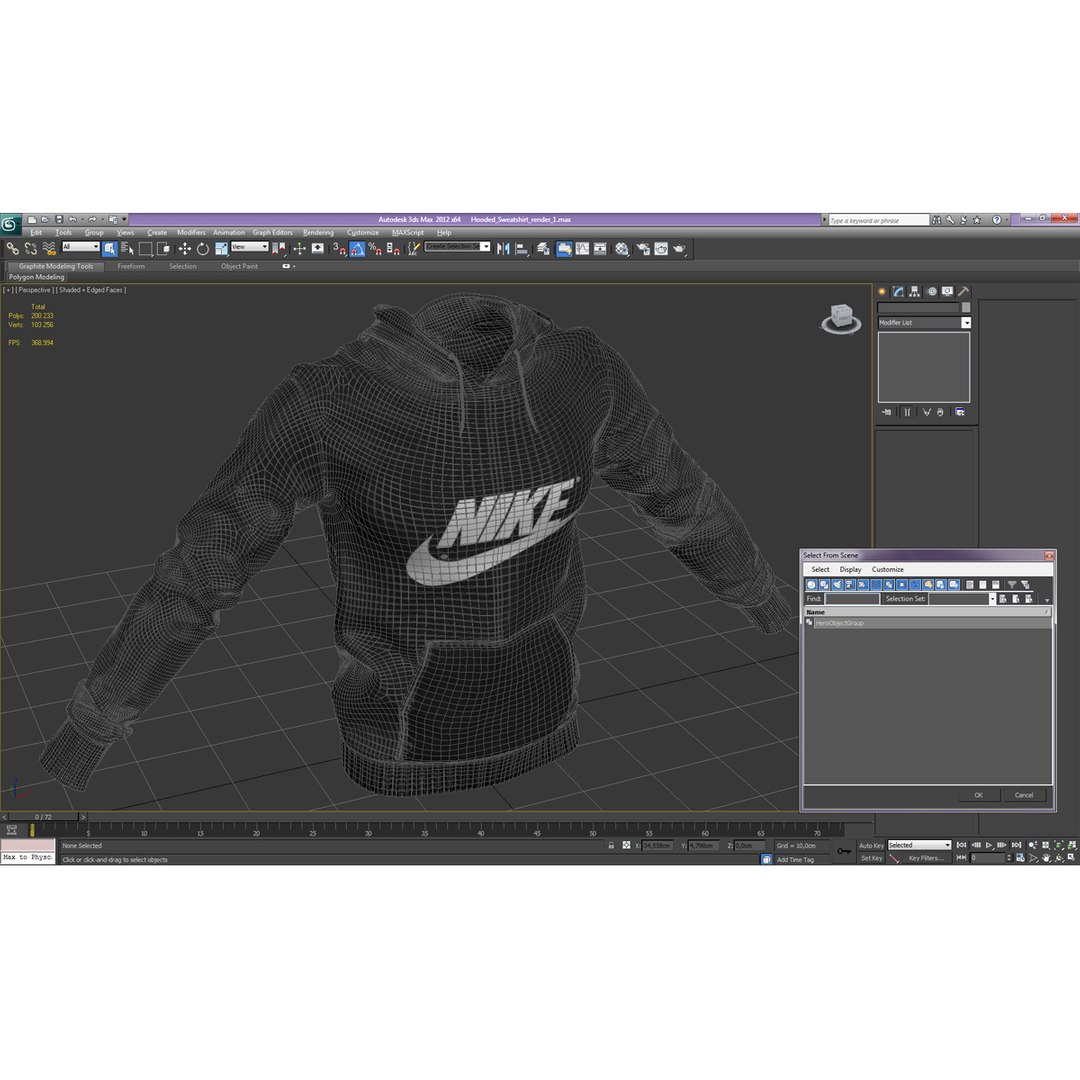Screen dimensions: 1080x1080
Task: Click the Auto Key button
Action: pos(871,845)
